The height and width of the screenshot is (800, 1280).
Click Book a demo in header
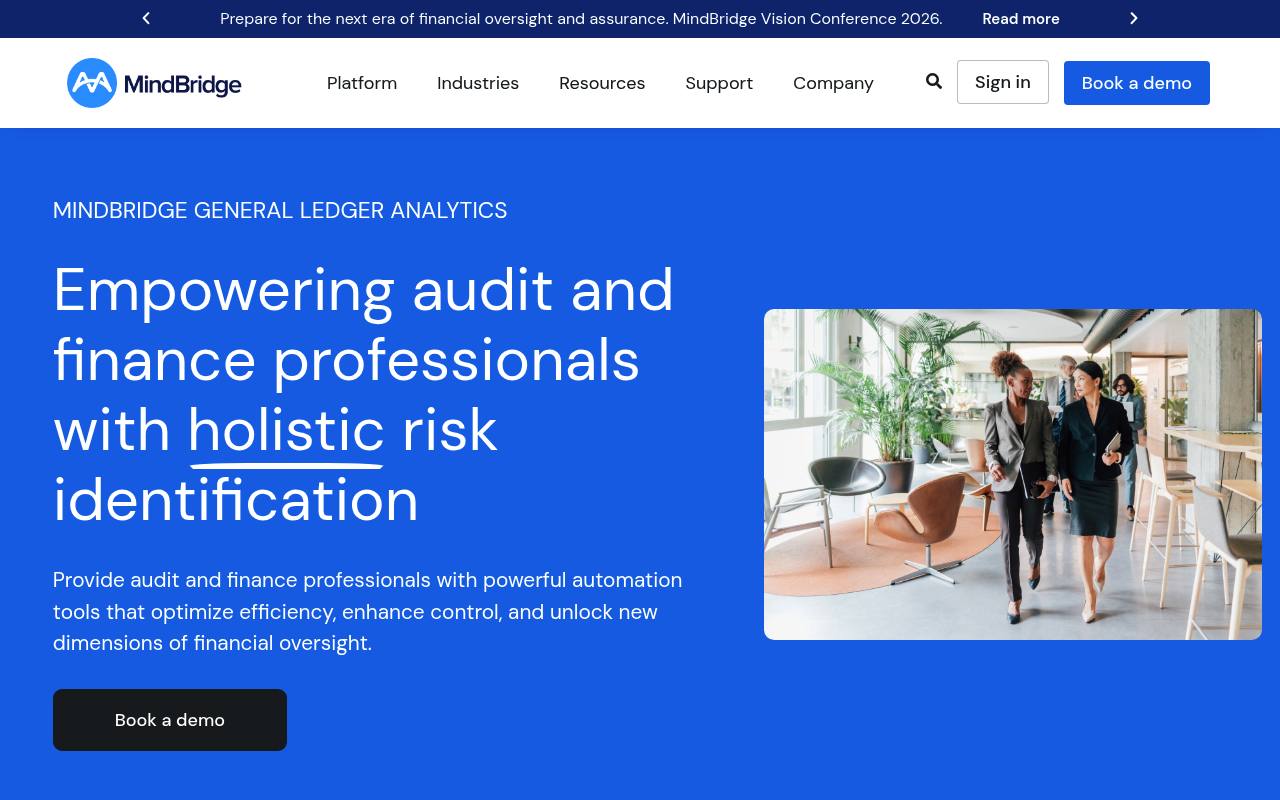pos(1137,83)
